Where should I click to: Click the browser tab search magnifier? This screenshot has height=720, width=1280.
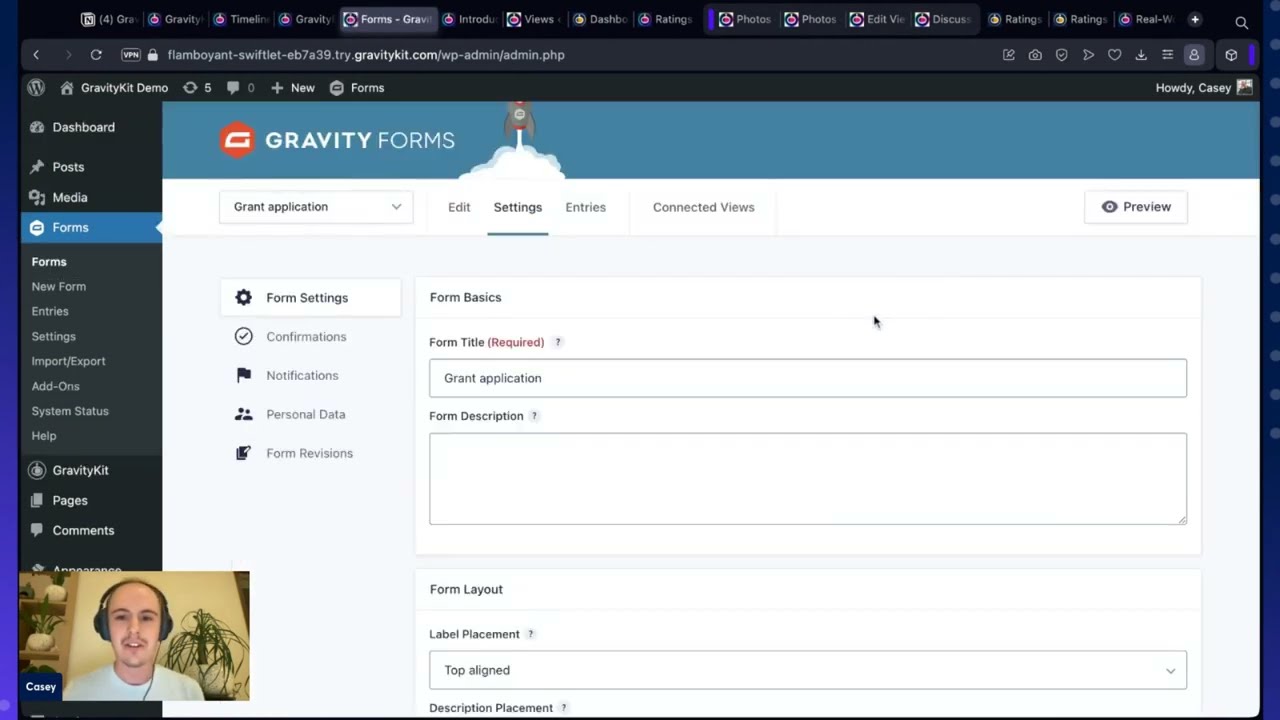[1241, 22]
